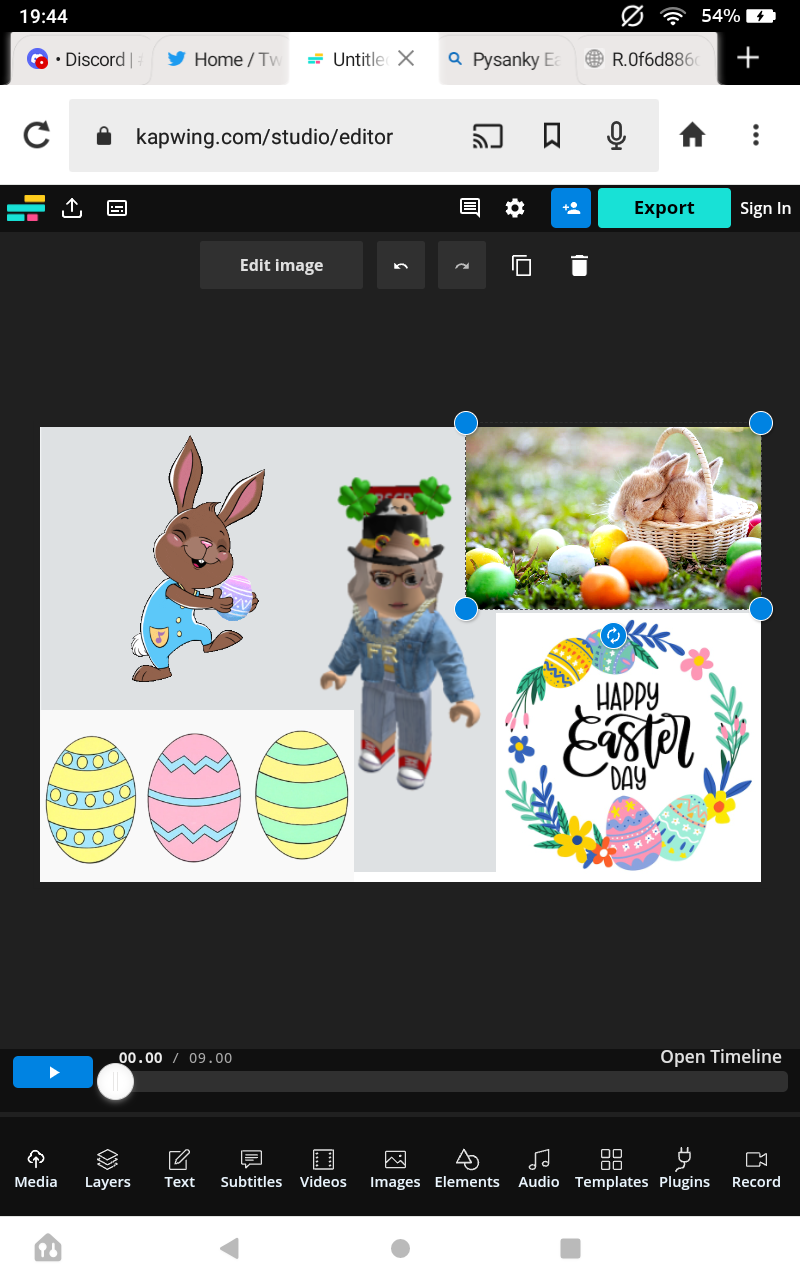Go to browser home page
800x1280 pixels.
pos(692,136)
